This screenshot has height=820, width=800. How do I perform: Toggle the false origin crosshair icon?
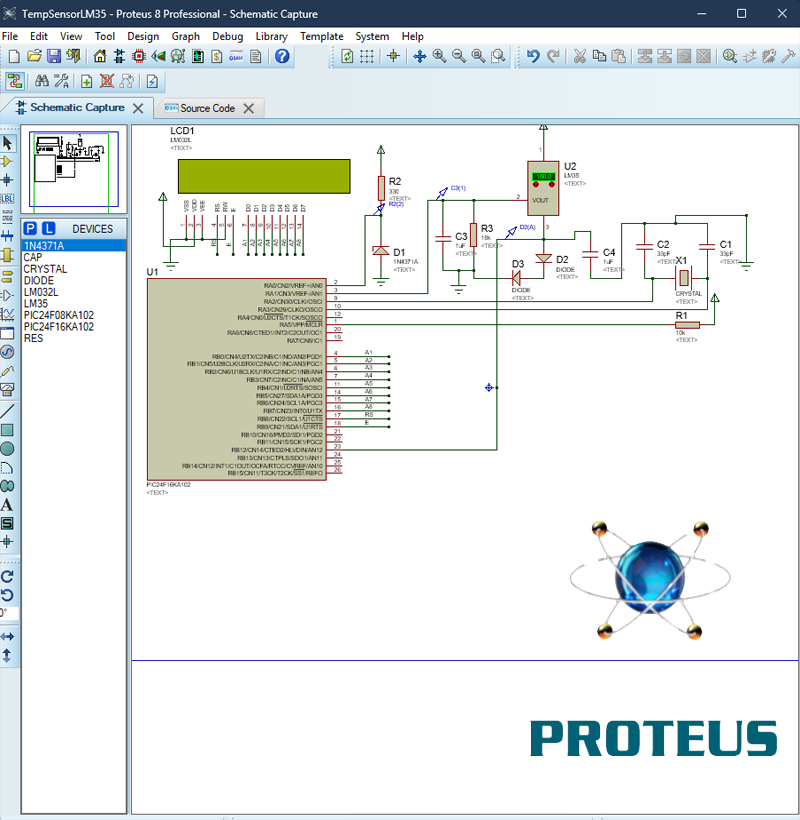point(394,56)
